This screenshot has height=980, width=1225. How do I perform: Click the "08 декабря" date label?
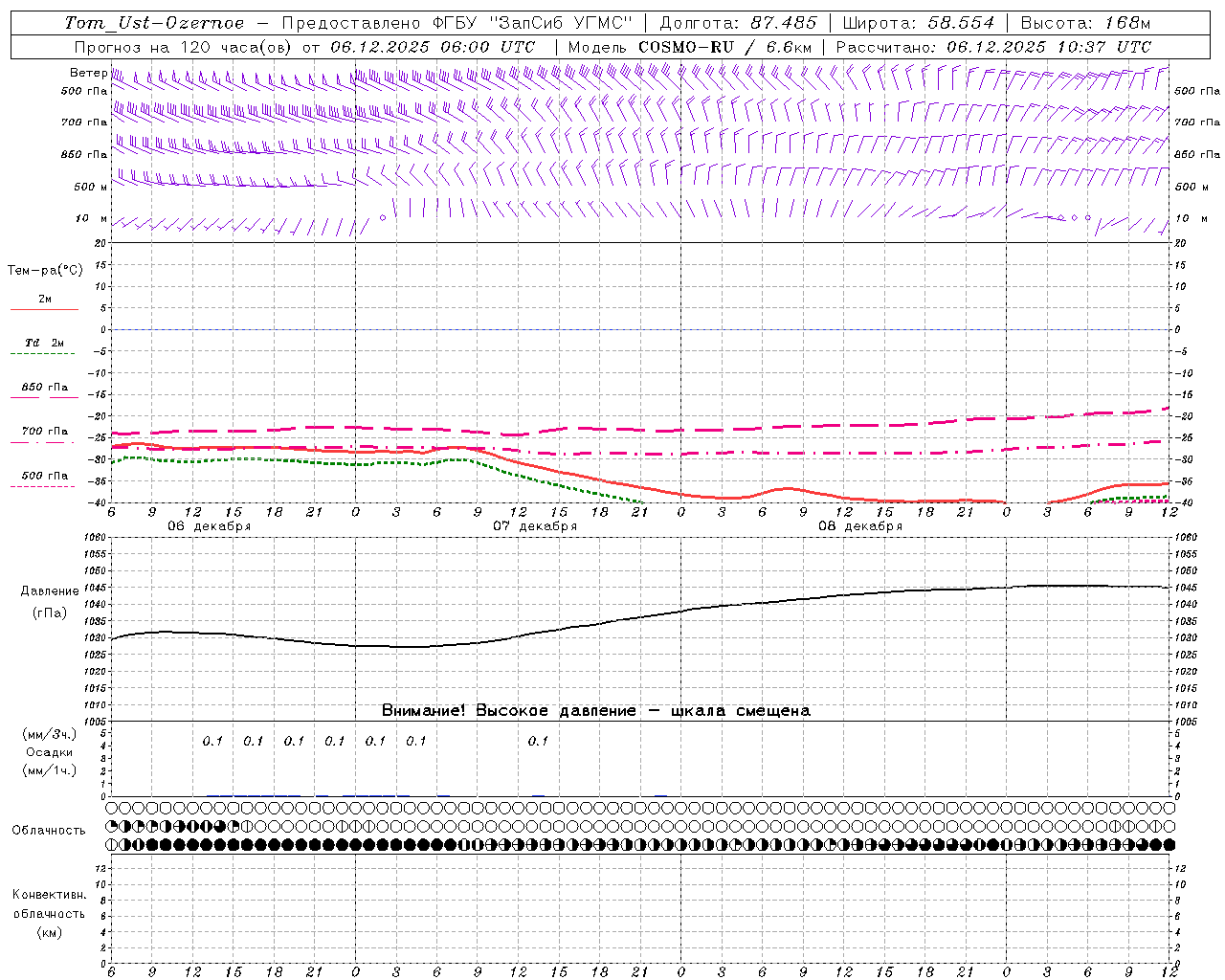(x=860, y=526)
